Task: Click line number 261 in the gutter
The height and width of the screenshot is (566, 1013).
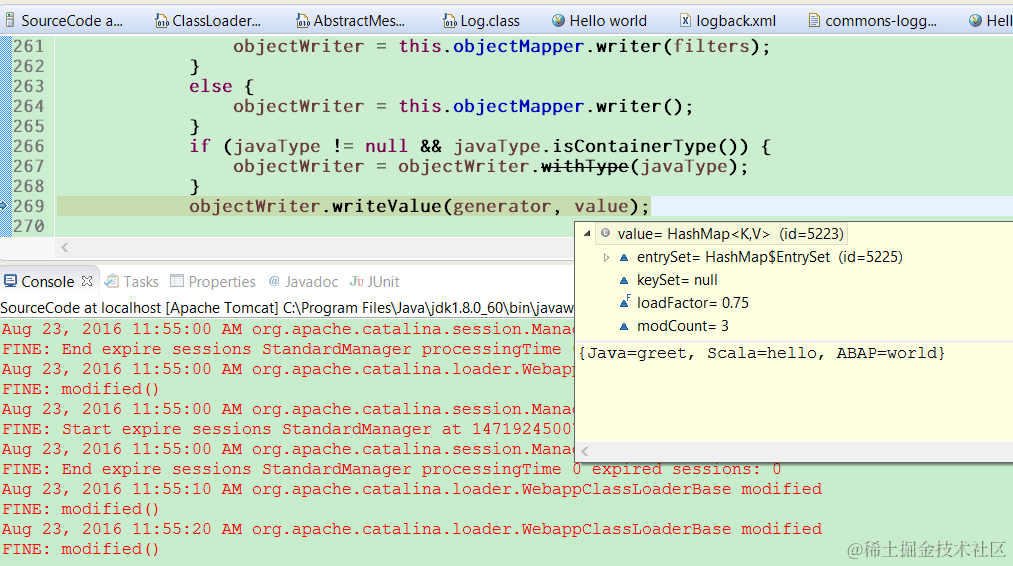Action: [x=28, y=47]
